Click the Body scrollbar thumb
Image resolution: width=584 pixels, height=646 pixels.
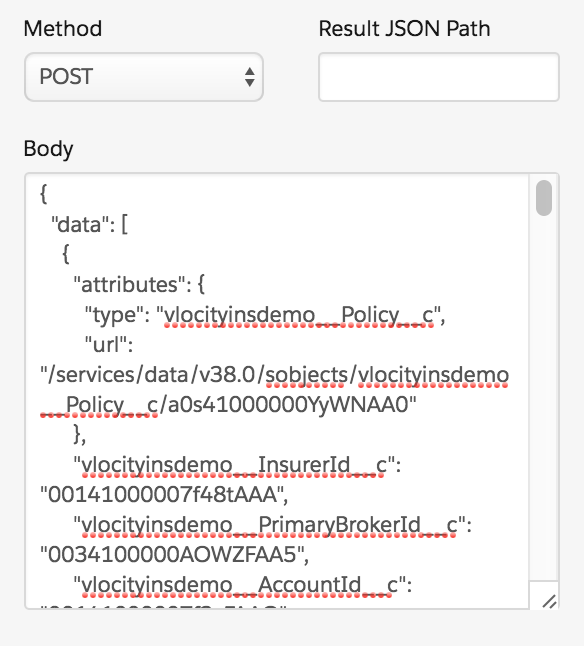544,198
